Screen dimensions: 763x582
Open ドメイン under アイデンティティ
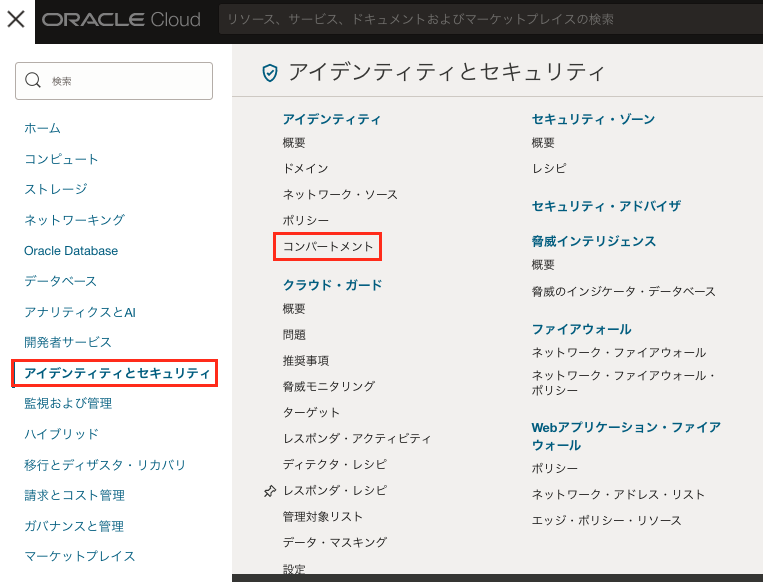[305, 168]
